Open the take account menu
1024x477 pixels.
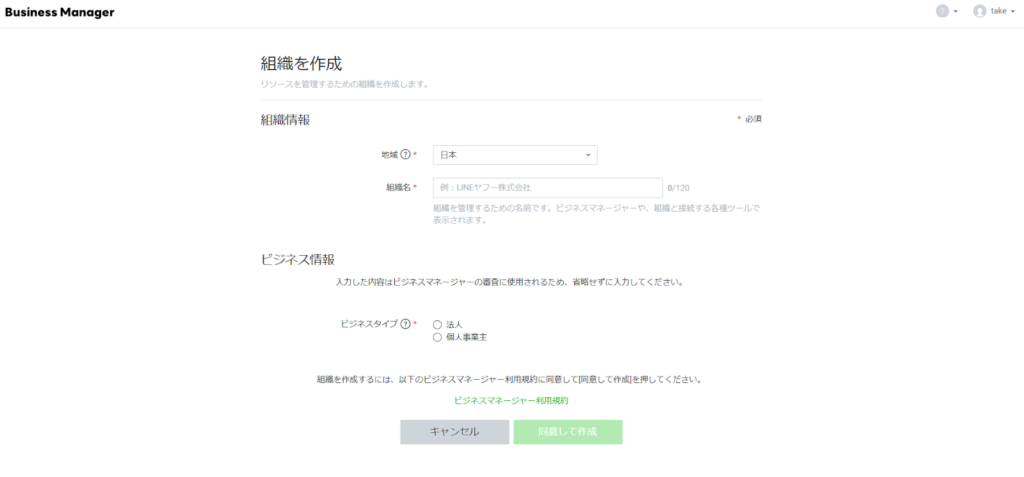point(999,11)
